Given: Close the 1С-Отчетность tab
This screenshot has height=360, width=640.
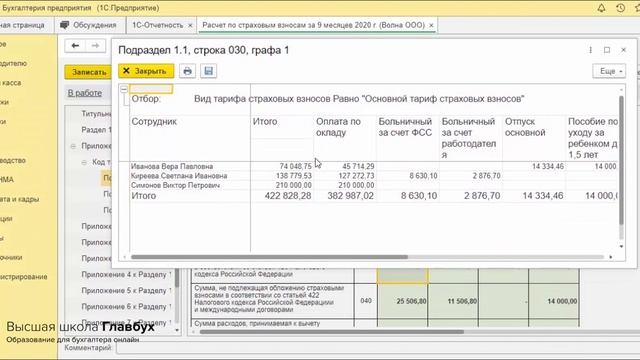Looking at the screenshot, I should (x=190, y=25).
